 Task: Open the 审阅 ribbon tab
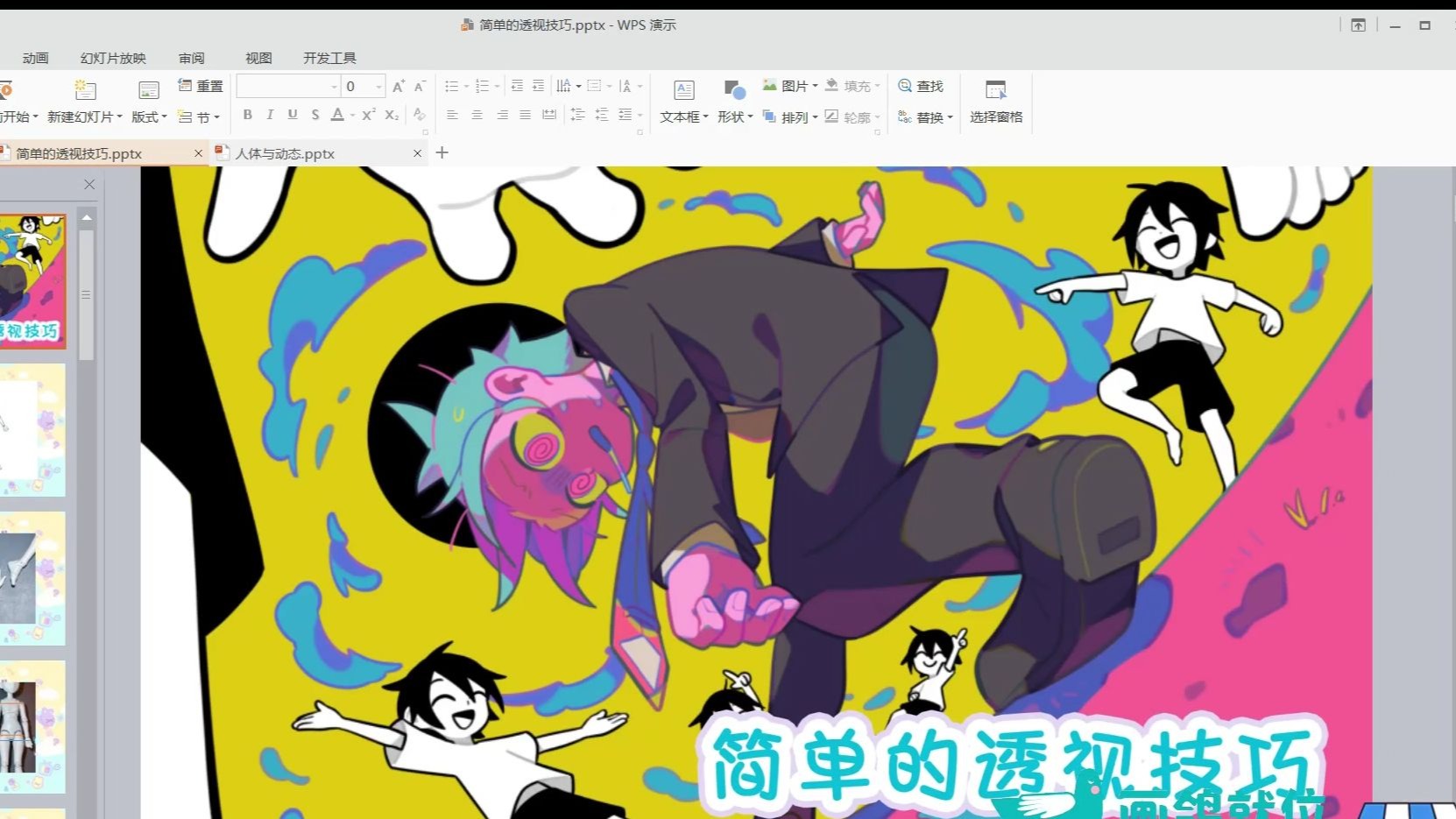click(192, 58)
